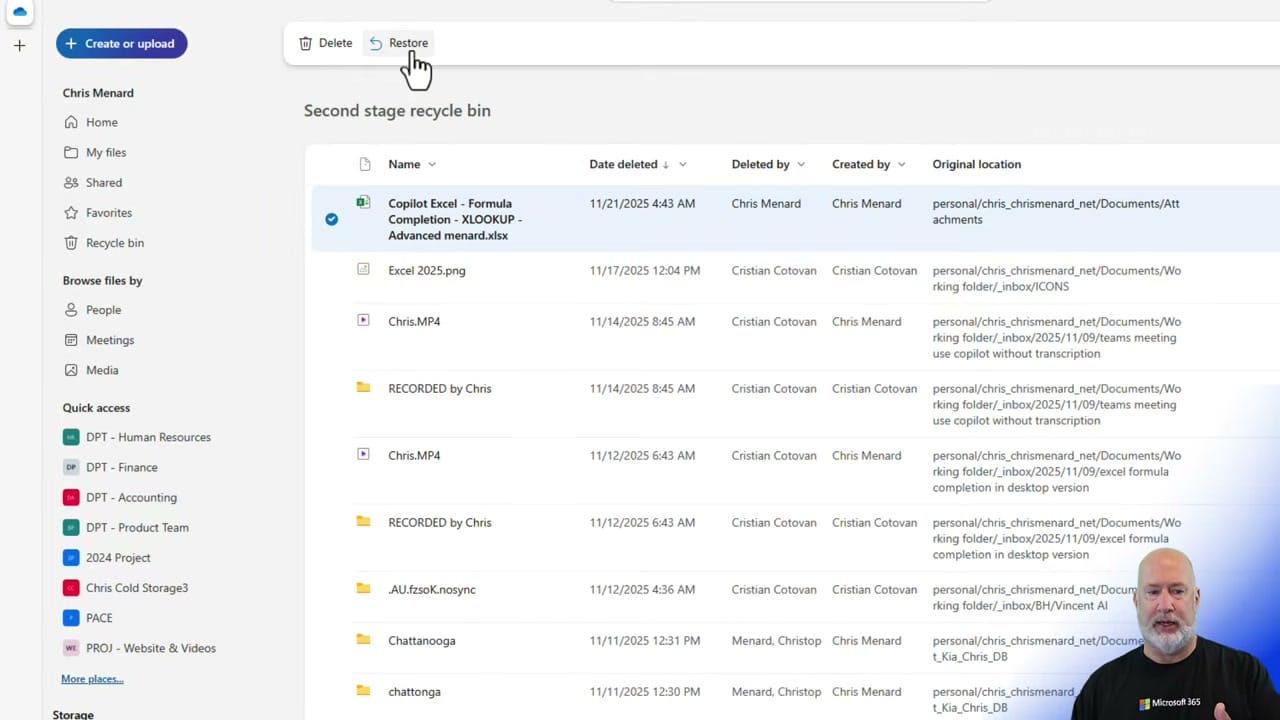
Task: Show More places in Quick access
Action: [91, 679]
